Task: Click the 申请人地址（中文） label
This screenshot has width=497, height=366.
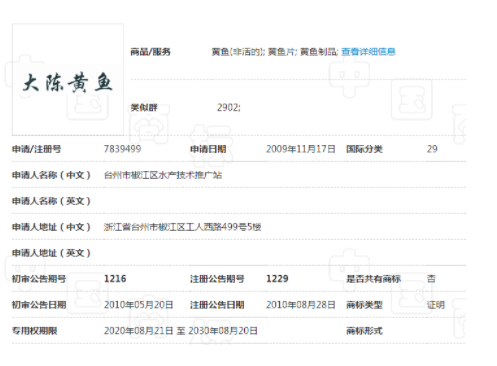Action: pos(51,227)
